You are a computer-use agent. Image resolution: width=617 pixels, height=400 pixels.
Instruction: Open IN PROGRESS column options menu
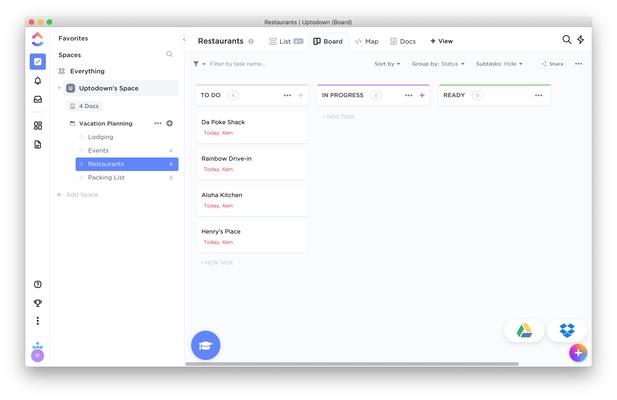coord(409,95)
